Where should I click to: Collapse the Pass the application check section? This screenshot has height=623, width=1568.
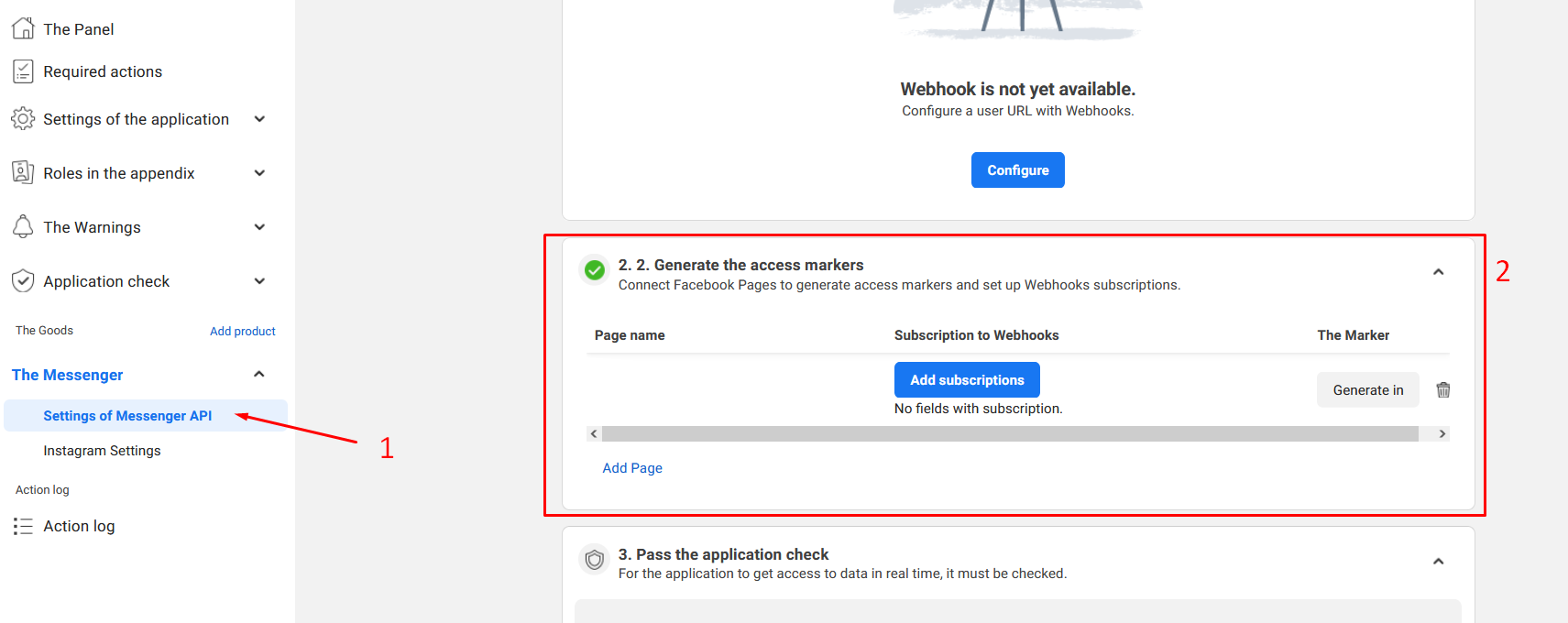tap(1438, 562)
